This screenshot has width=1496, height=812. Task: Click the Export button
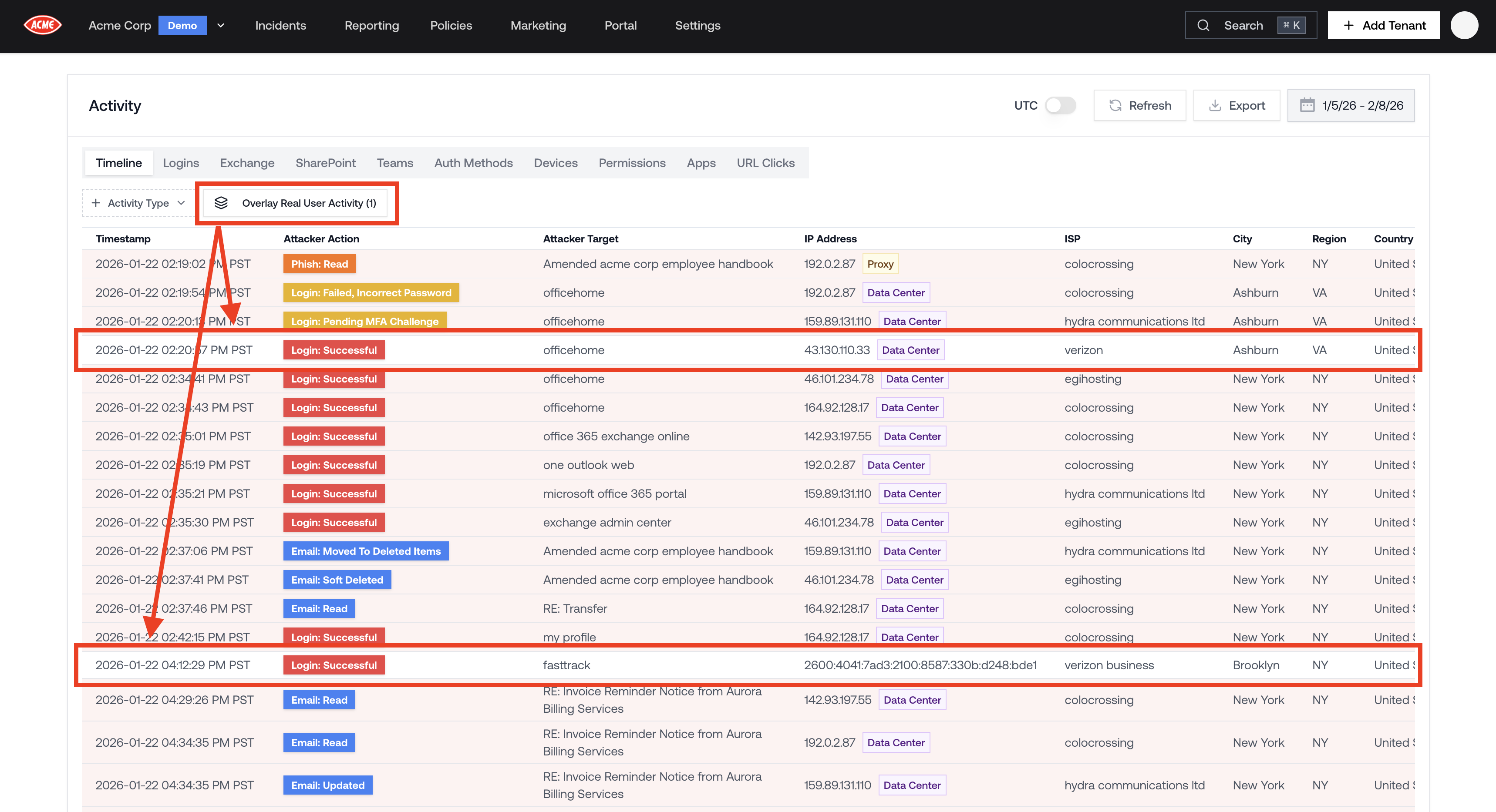tap(1237, 105)
